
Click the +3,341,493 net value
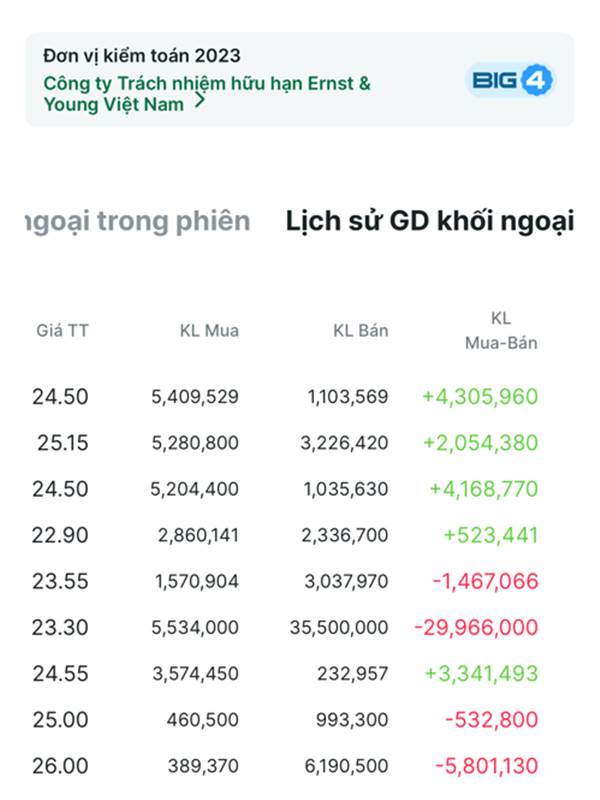pos(481,674)
